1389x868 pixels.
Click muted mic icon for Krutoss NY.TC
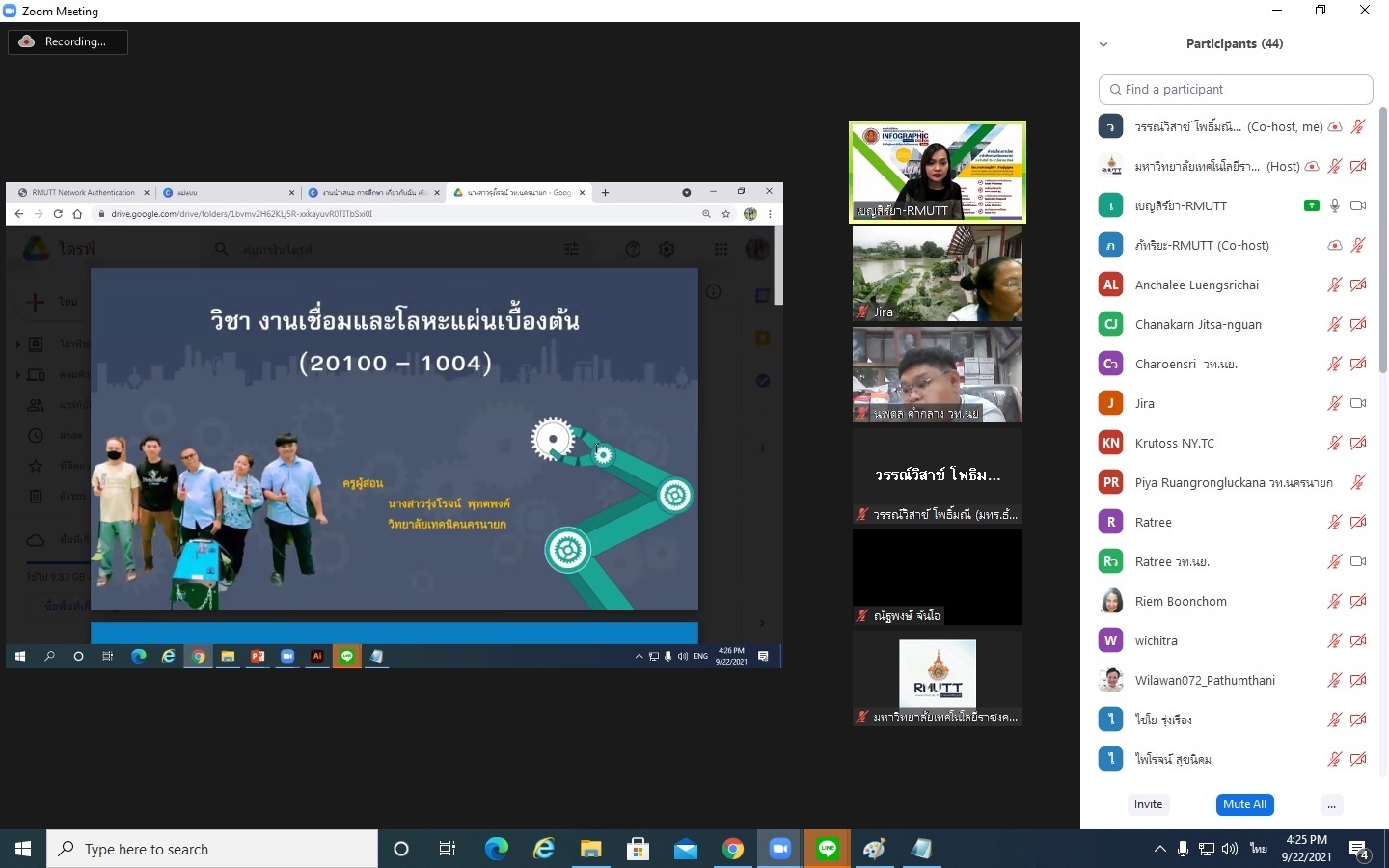point(1335,443)
